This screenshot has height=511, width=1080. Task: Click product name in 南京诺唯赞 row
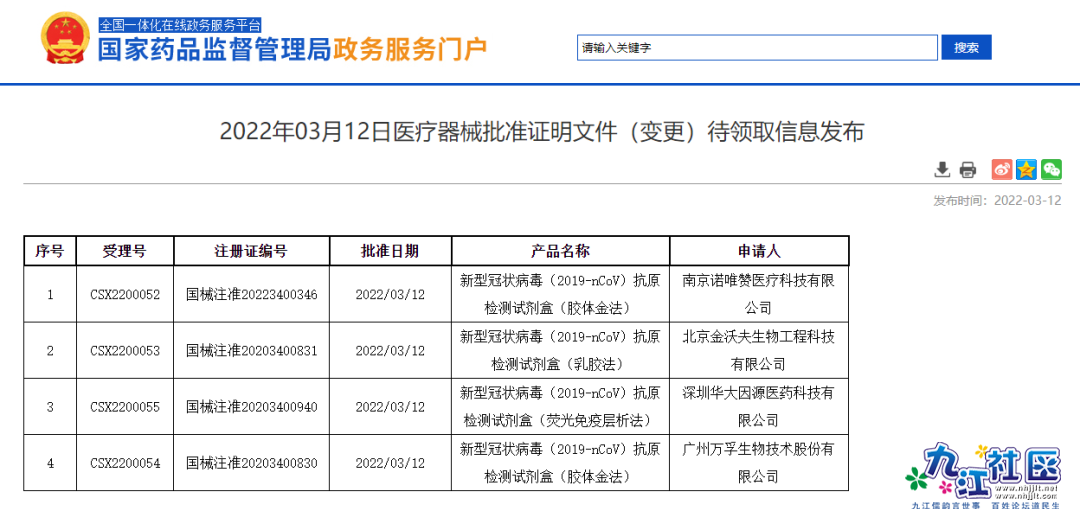pos(560,294)
